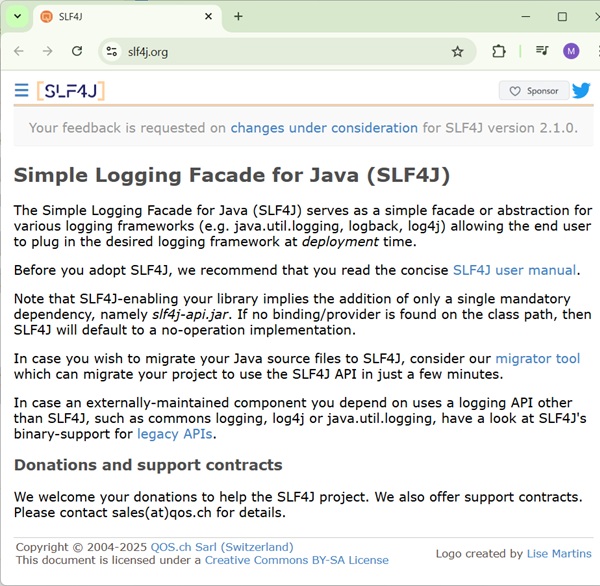600x586 pixels.
Task: Go back to the previous page
Action: tap(19, 51)
